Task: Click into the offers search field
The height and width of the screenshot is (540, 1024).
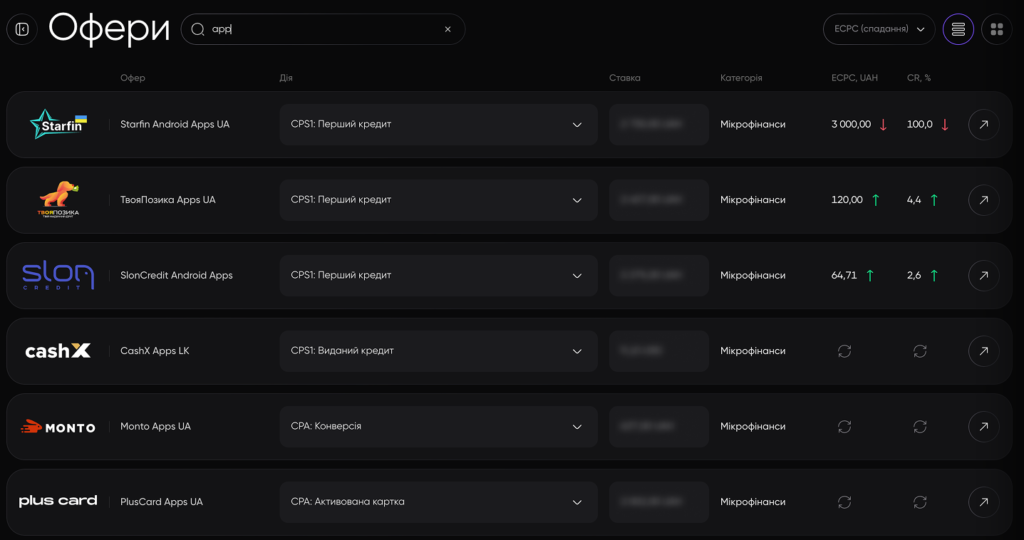Action: point(323,29)
